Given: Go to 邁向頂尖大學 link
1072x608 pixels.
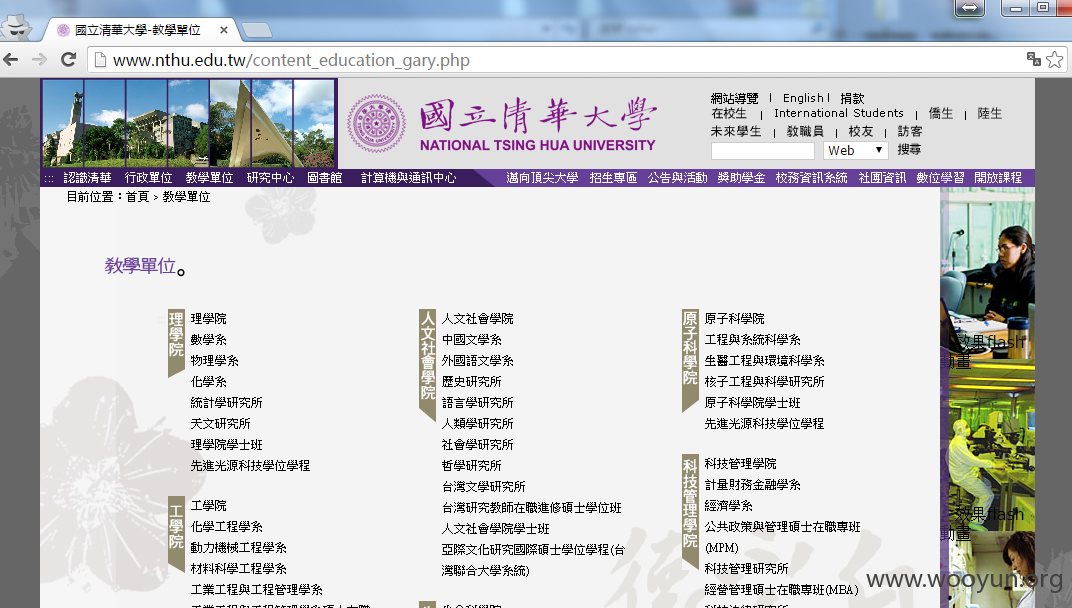Looking at the screenshot, I should (x=542, y=178).
